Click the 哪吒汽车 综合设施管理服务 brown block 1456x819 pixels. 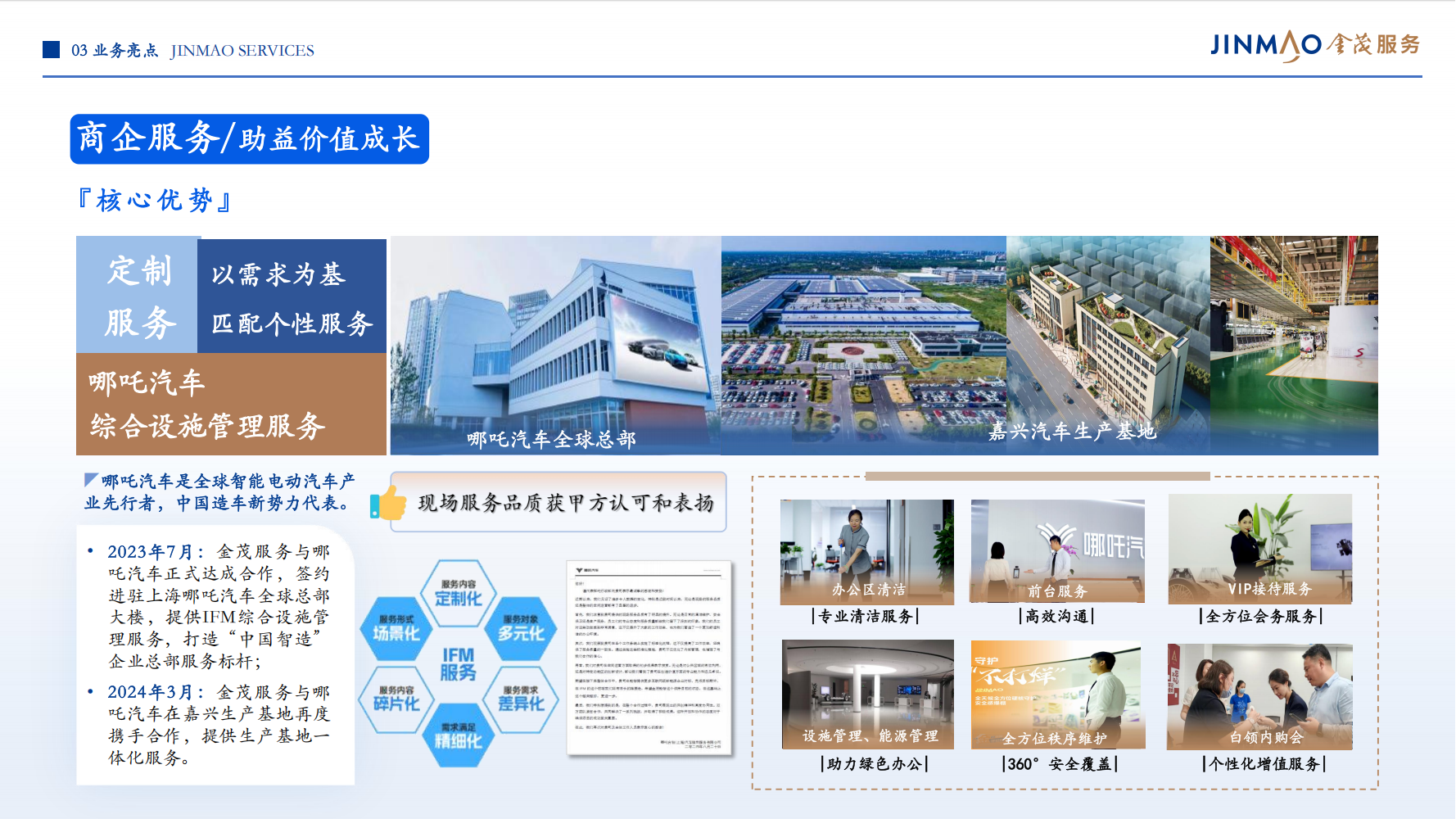[231, 404]
